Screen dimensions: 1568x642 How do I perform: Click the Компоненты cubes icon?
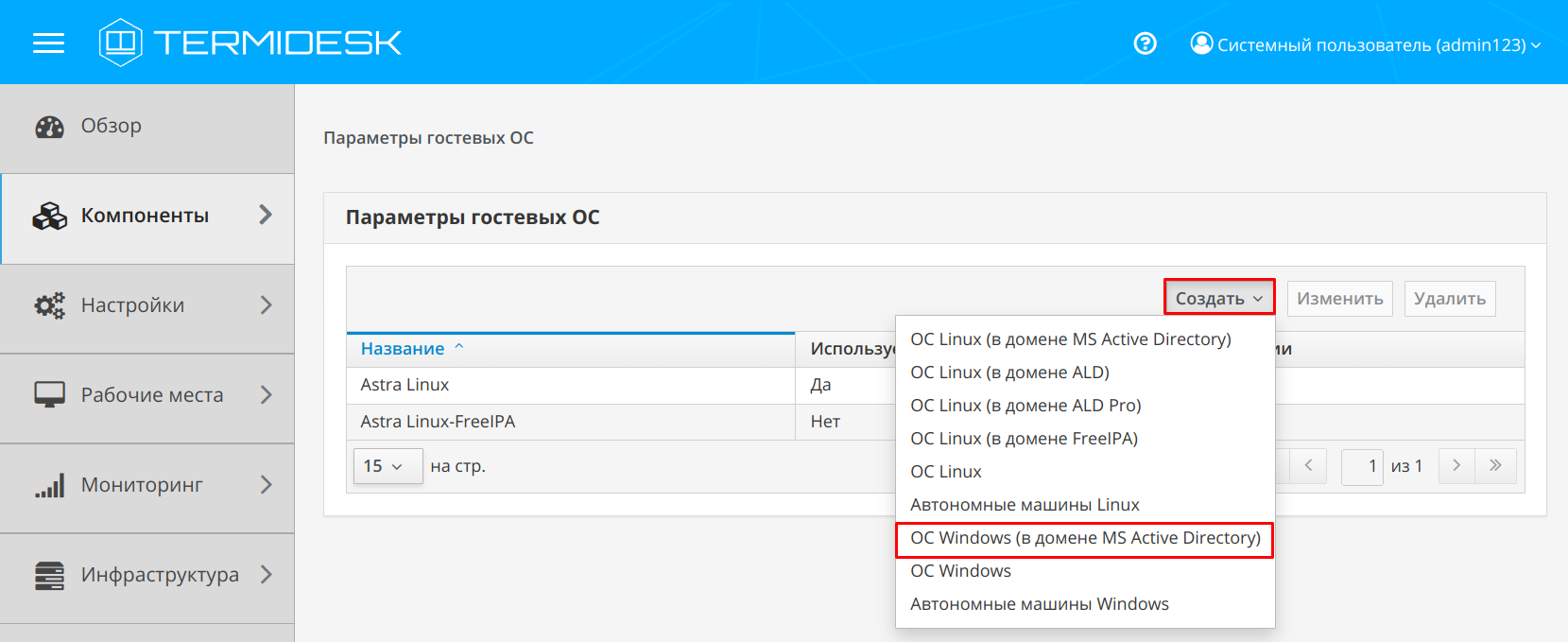coord(49,217)
